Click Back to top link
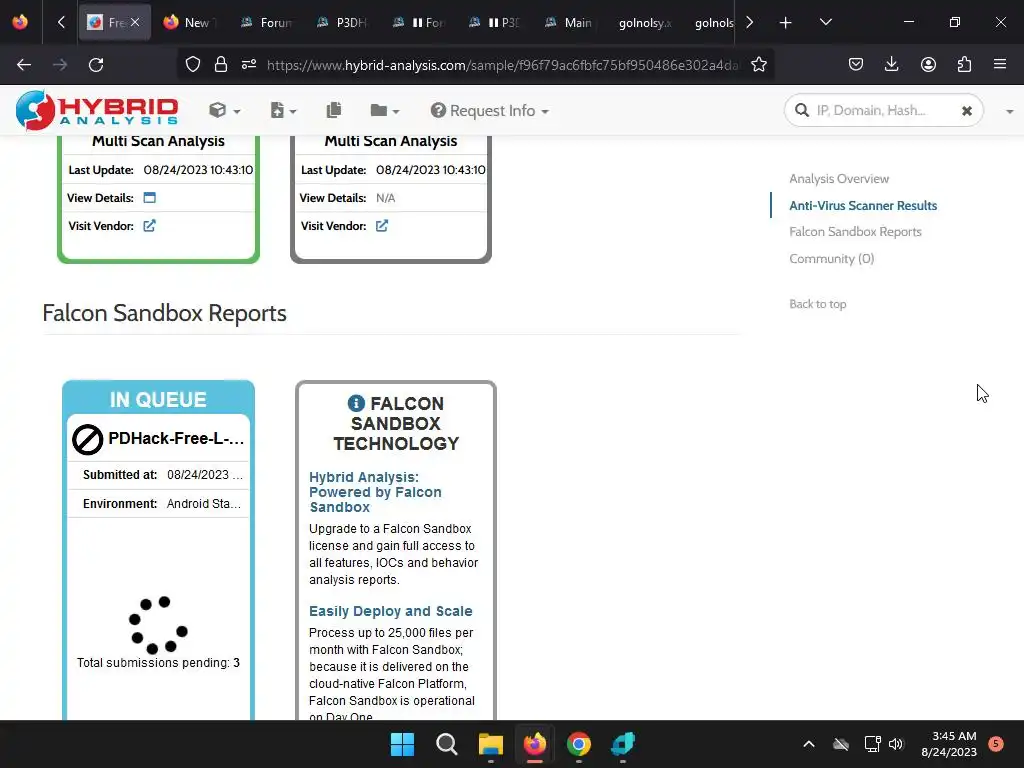Image resolution: width=1024 pixels, height=768 pixels. pos(817,304)
